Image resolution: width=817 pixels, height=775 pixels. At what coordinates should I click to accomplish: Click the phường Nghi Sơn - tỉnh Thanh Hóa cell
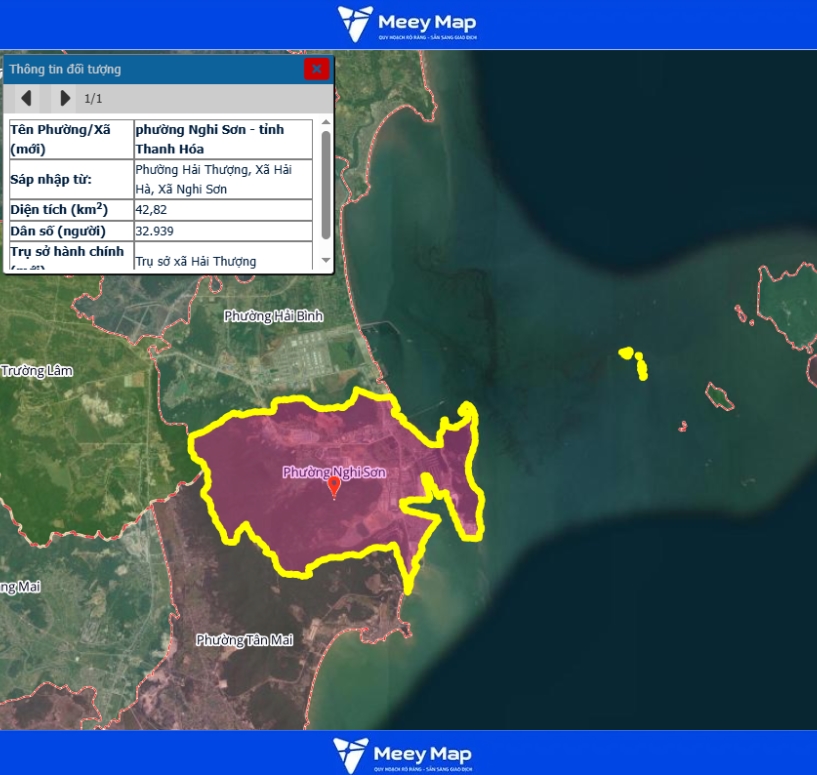(222, 139)
